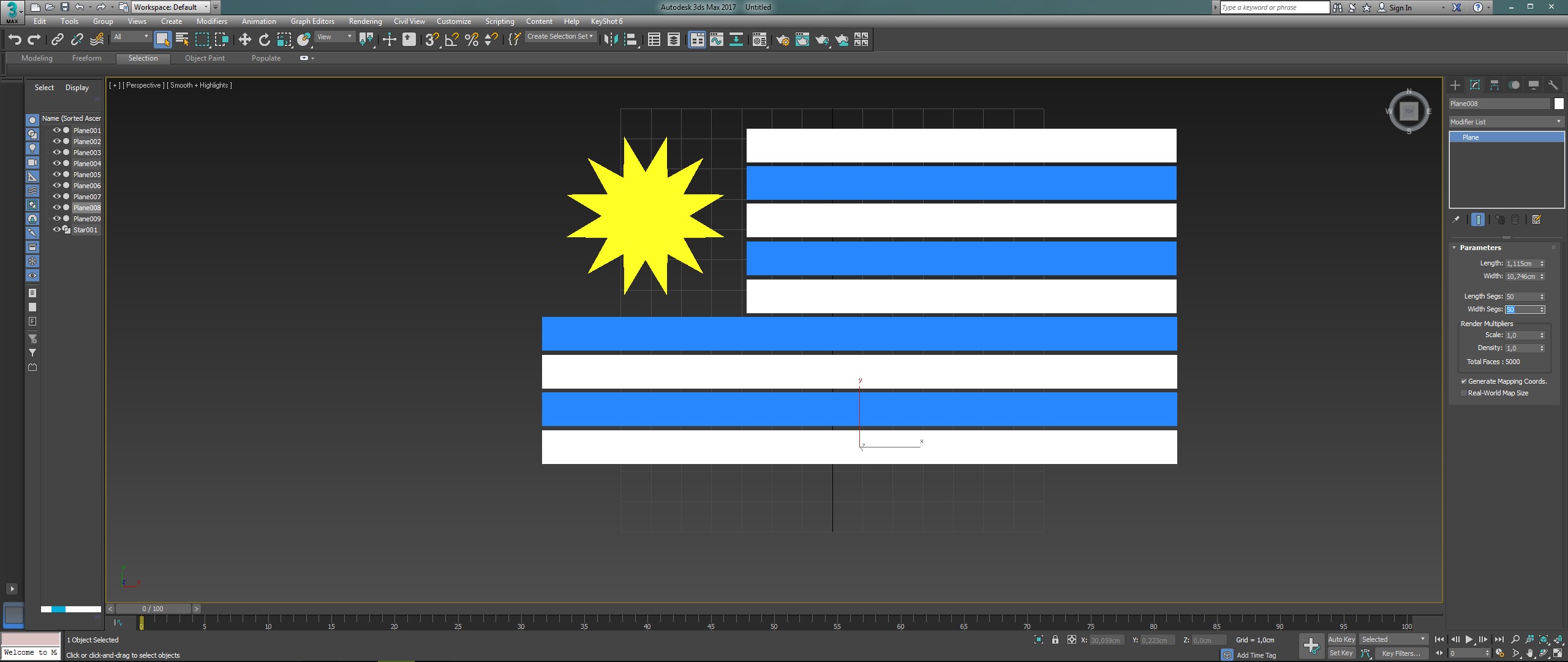Click the Key Filters button
The width and height of the screenshot is (1568, 662).
pyautogui.click(x=1400, y=653)
